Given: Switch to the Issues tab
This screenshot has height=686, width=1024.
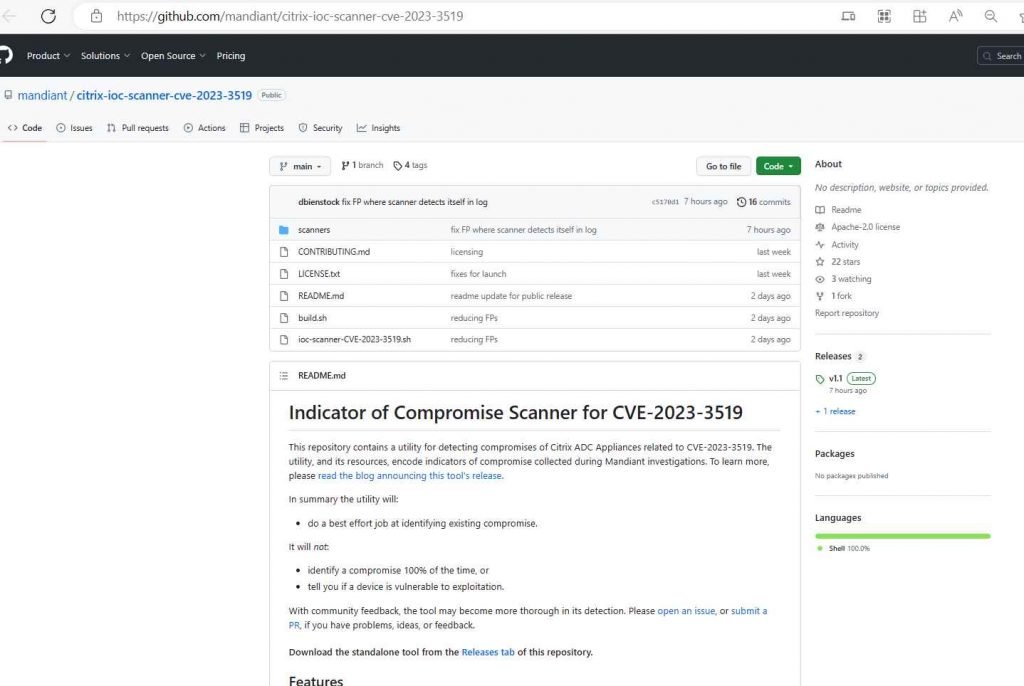Looking at the screenshot, I should tap(74, 128).
